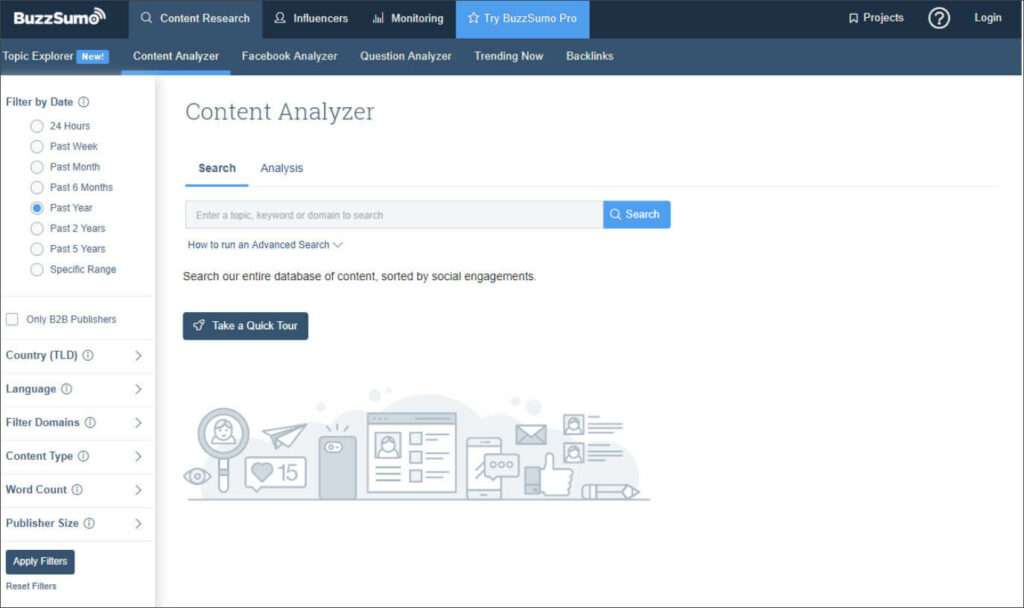Expand the Word Count filter chevron
Image resolution: width=1024 pixels, height=608 pixels.
pyautogui.click(x=138, y=490)
